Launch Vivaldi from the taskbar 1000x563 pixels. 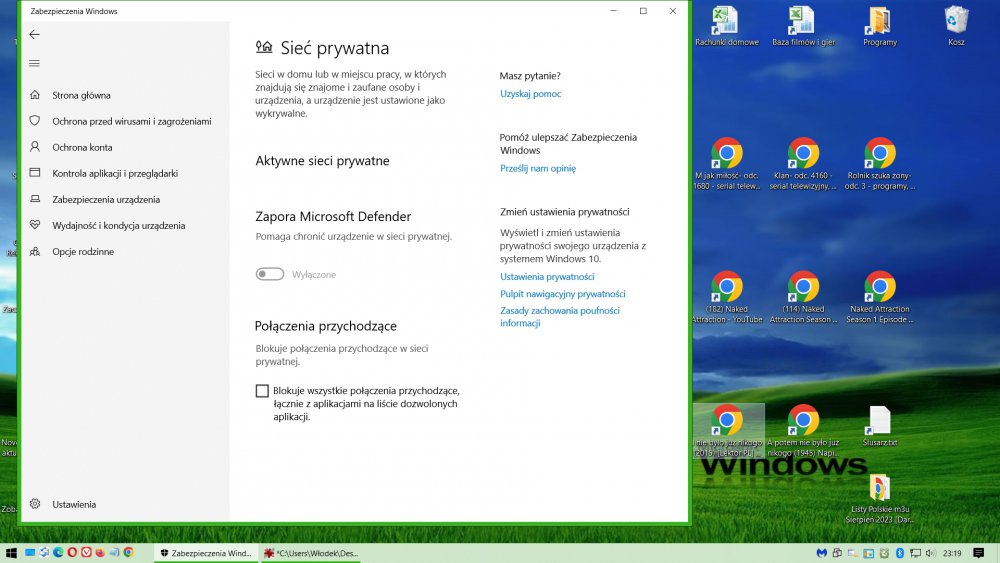point(86,553)
